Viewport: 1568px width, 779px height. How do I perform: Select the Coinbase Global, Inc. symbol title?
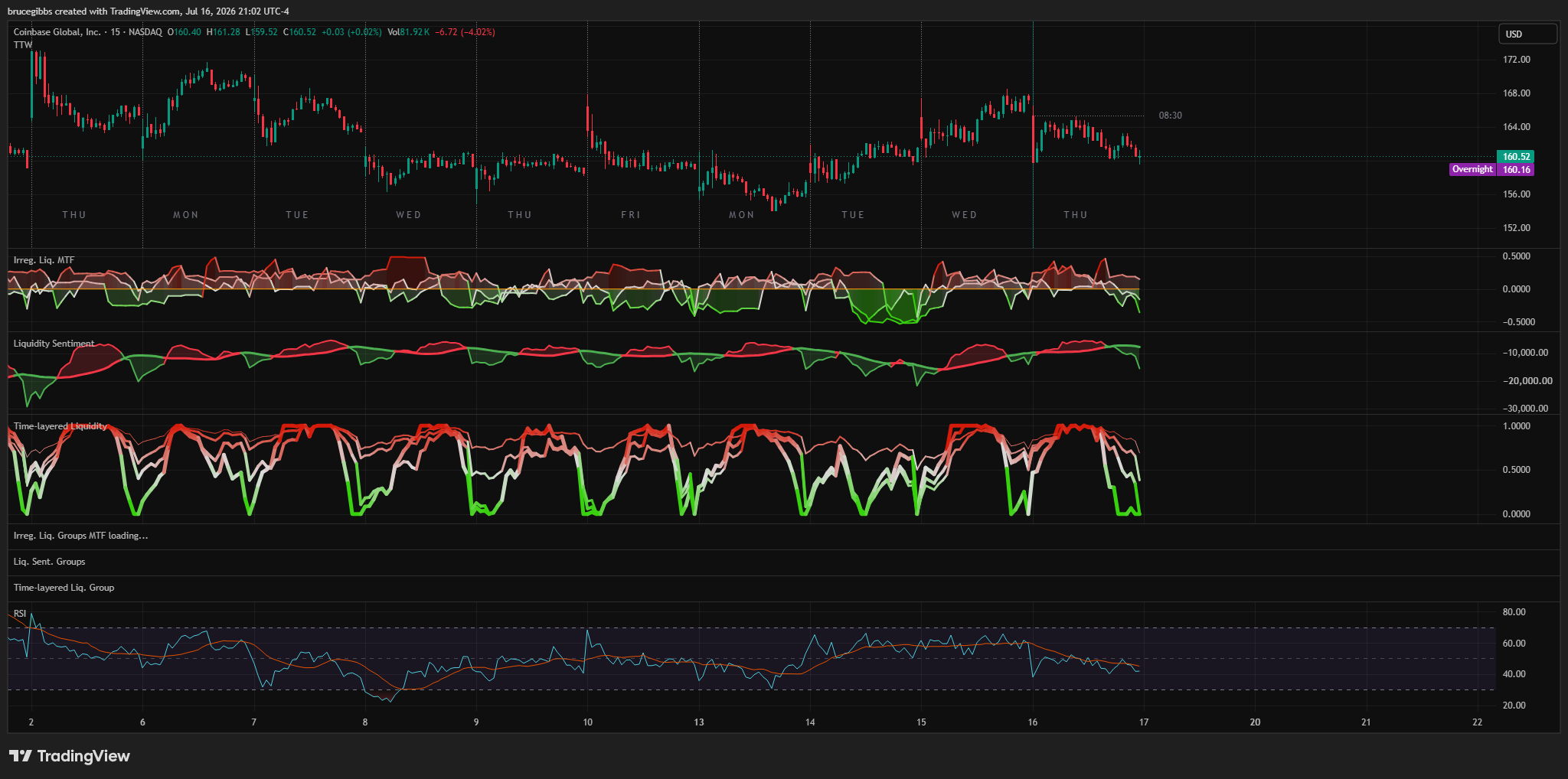tap(57, 32)
